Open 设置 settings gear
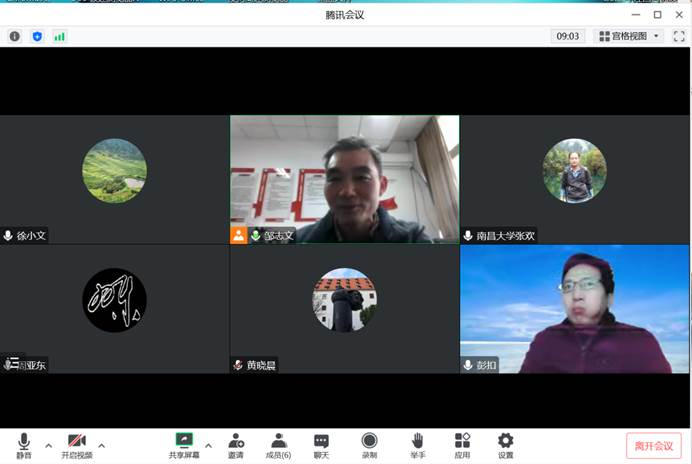 (505, 444)
